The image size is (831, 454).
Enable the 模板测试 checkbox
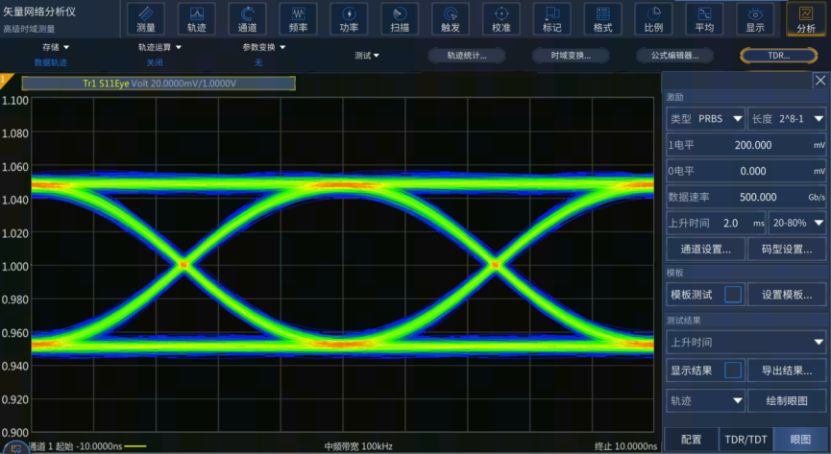tap(733, 295)
